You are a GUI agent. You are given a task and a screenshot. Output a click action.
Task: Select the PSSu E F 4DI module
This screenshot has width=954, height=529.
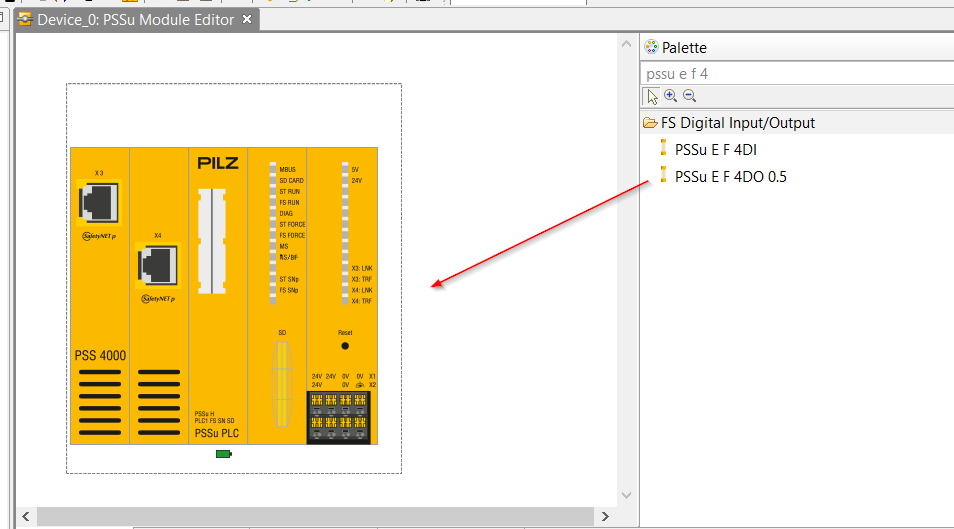(716, 150)
